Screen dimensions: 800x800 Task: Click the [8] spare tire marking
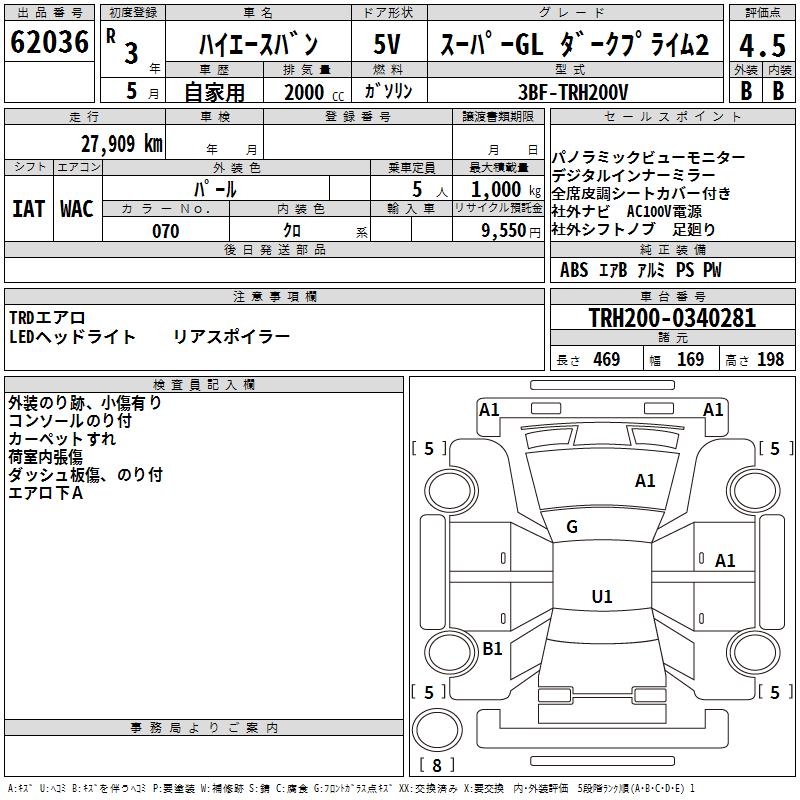(x=437, y=765)
